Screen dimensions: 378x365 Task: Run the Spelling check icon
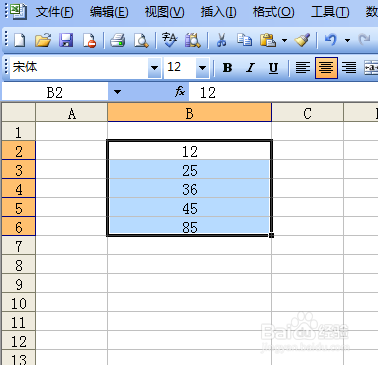[x=169, y=40]
